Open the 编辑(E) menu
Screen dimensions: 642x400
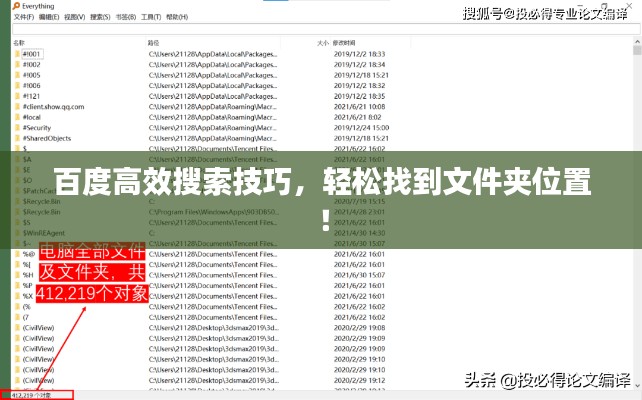49,17
